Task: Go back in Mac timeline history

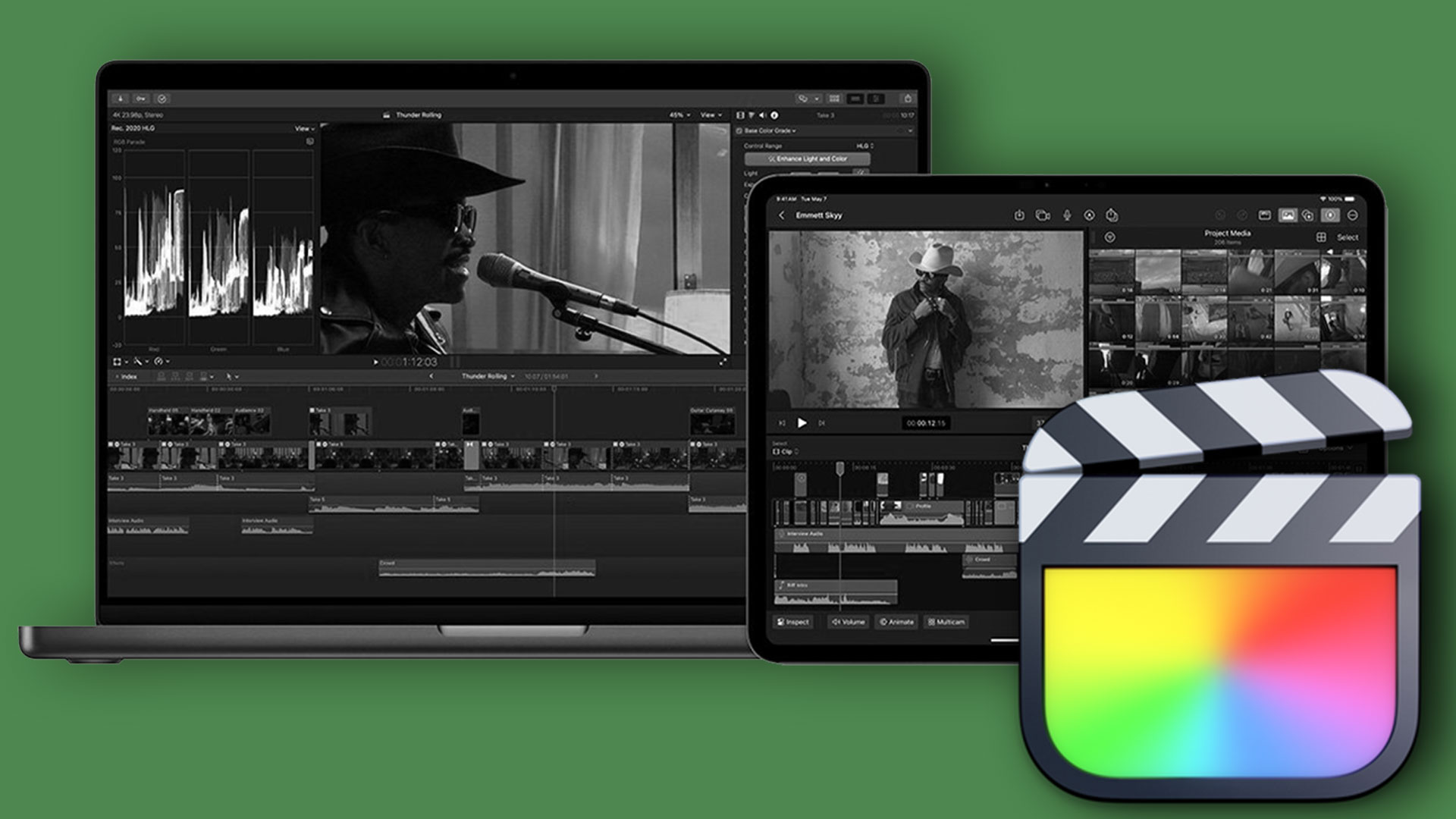Action: click(x=431, y=376)
